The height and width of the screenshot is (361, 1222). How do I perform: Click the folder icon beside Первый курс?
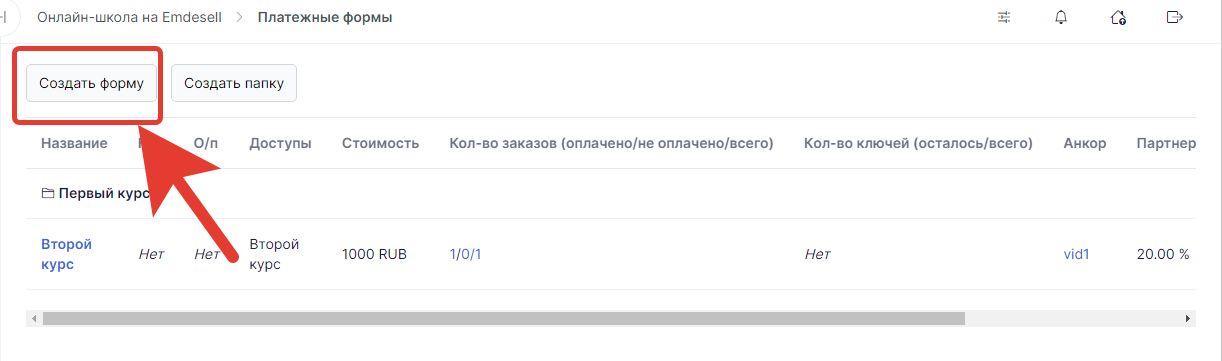(47, 194)
